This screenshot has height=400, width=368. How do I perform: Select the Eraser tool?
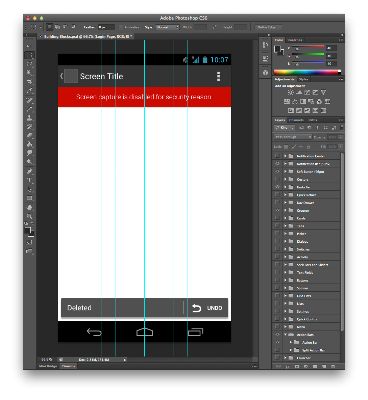[30, 135]
